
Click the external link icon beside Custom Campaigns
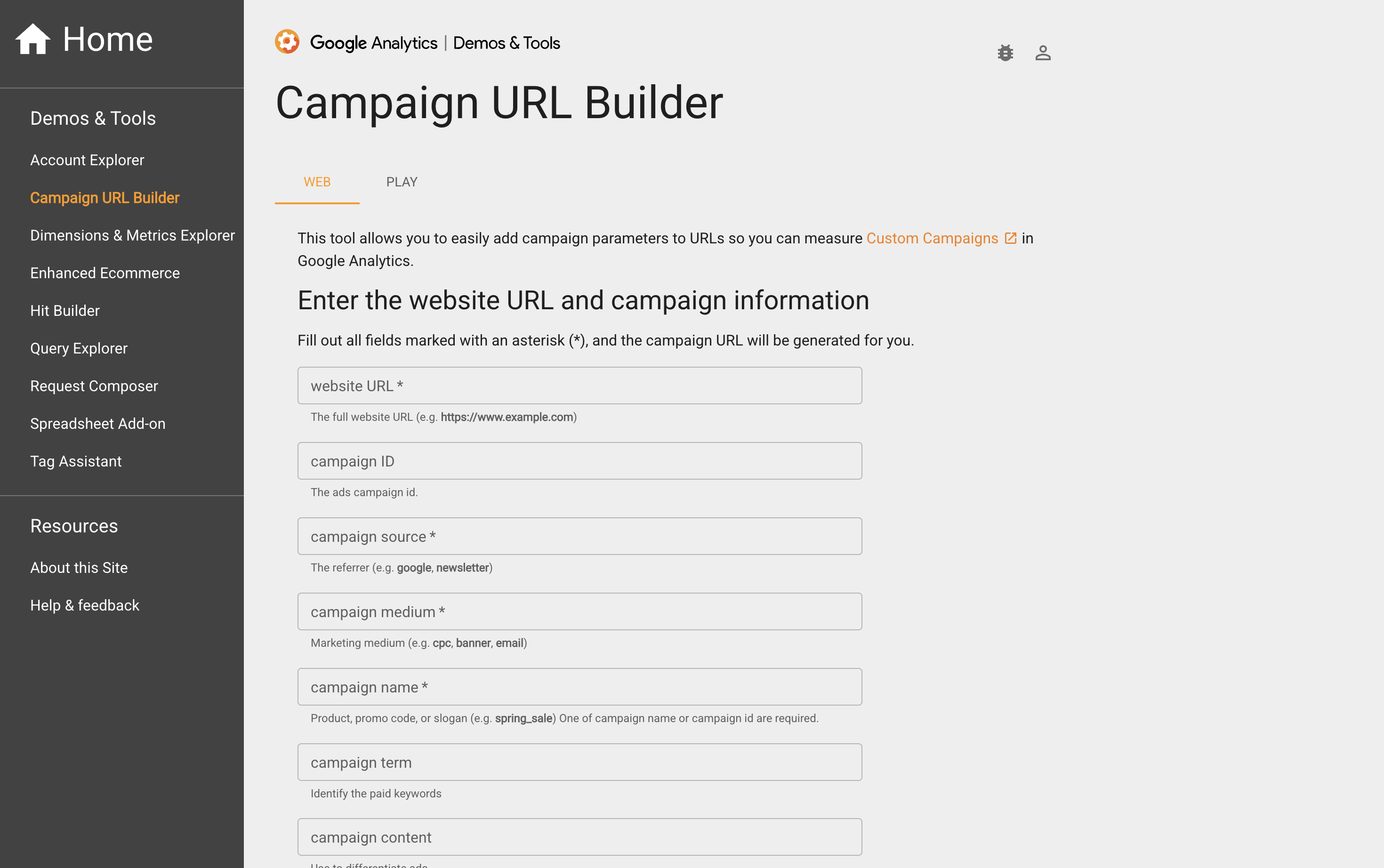1010,238
